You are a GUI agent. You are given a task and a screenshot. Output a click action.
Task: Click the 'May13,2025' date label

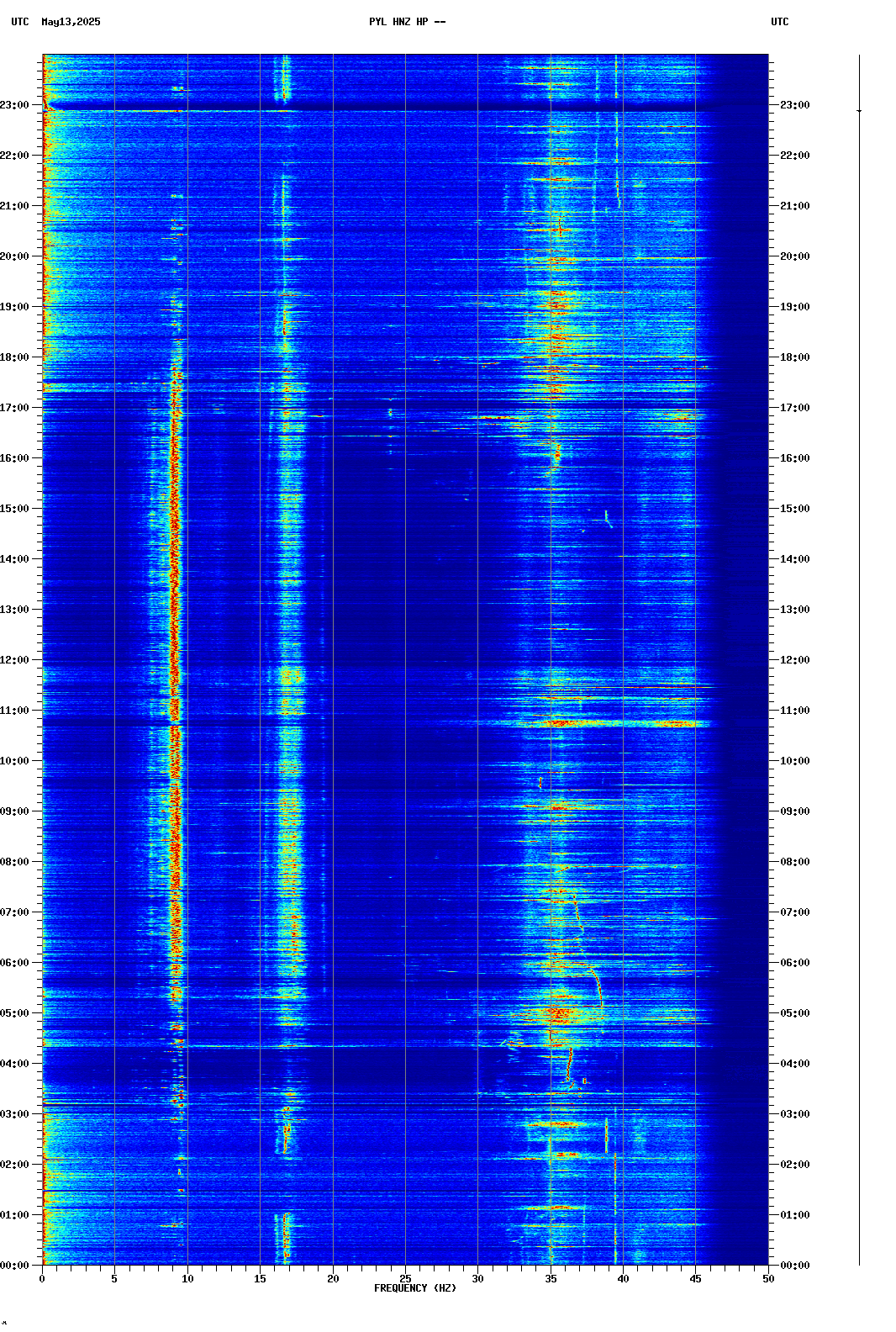click(x=71, y=22)
